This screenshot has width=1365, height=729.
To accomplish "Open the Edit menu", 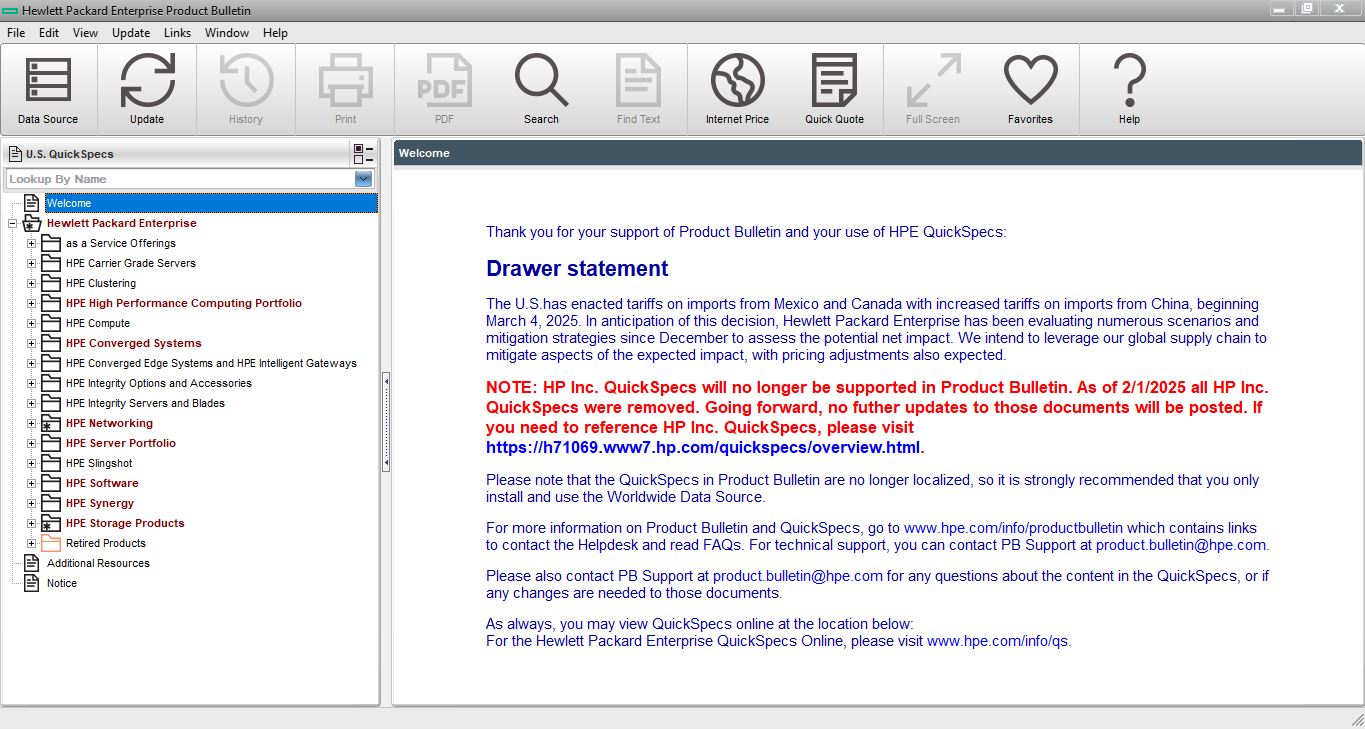I will pyautogui.click(x=49, y=33).
